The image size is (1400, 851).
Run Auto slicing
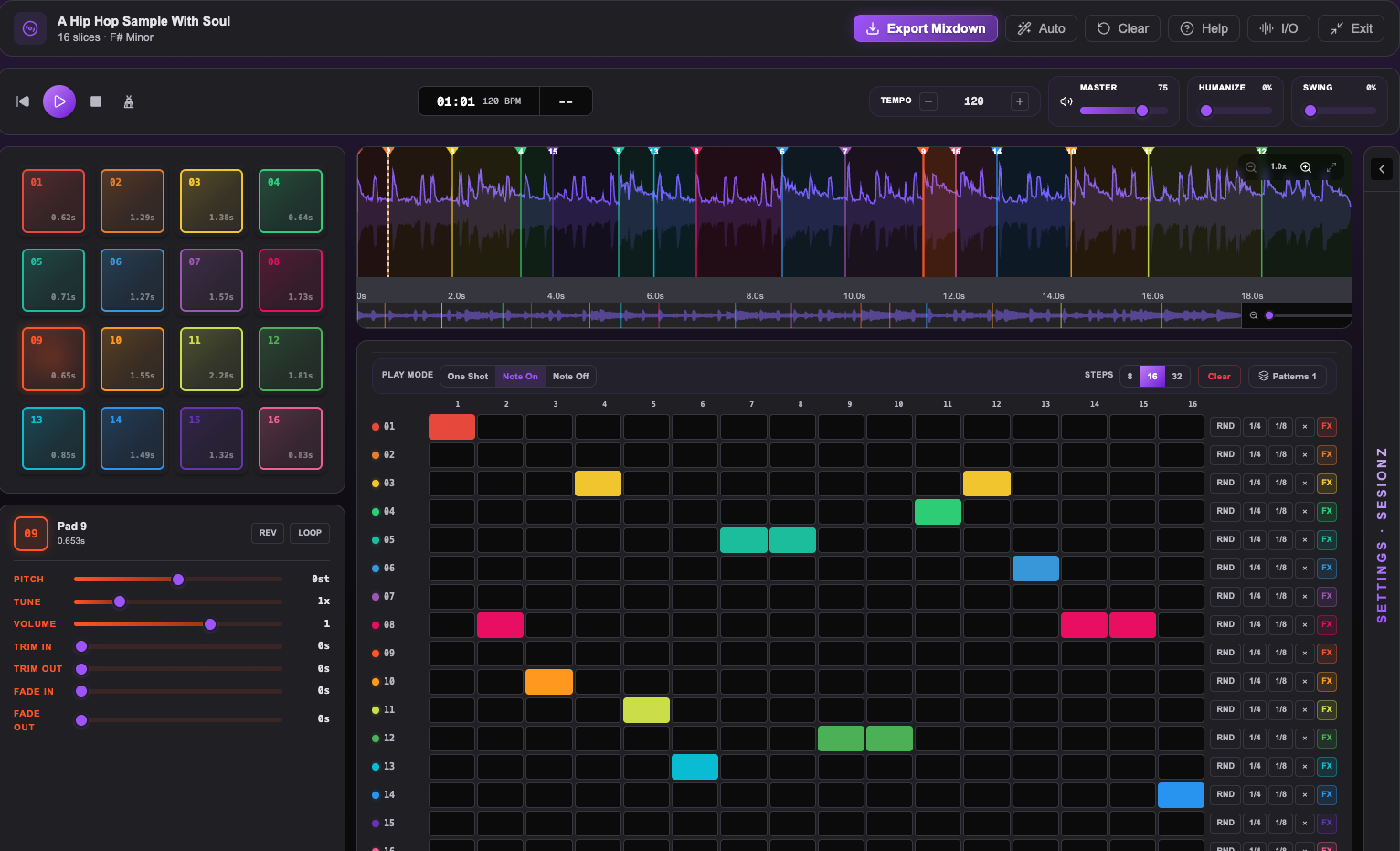[x=1042, y=28]
